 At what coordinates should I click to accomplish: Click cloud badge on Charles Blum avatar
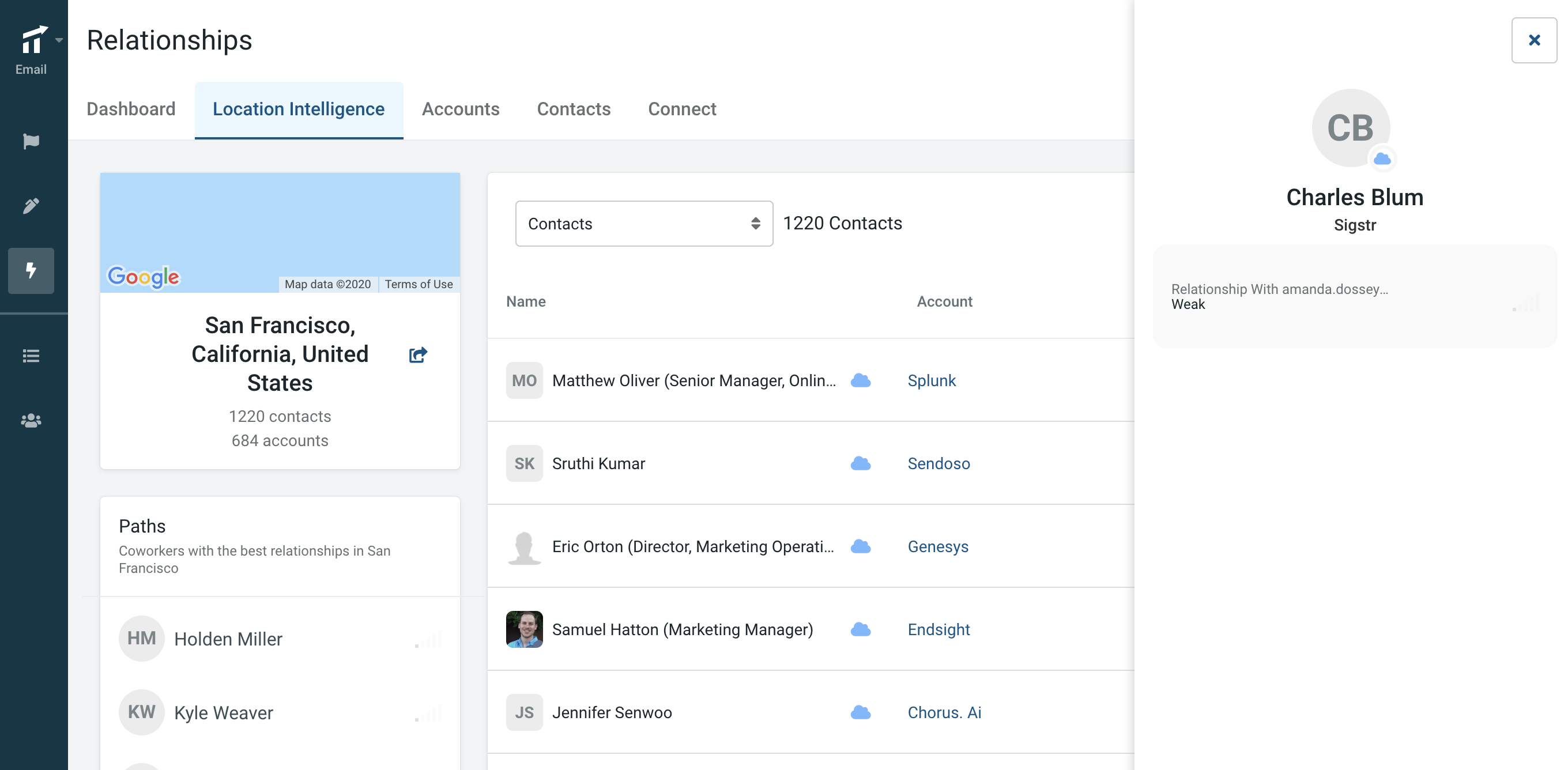coord(1382,159)
